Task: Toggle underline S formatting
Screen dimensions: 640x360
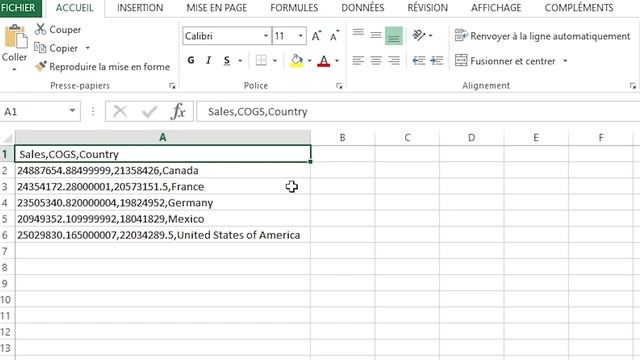Action: point(227,60)
